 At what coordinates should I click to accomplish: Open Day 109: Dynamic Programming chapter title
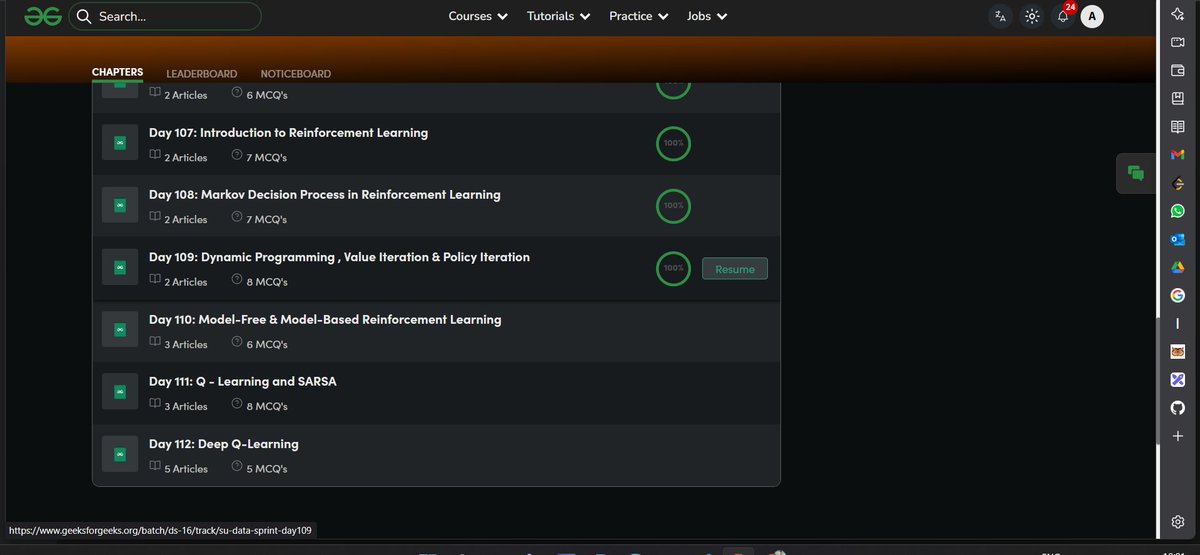[339, 257]
